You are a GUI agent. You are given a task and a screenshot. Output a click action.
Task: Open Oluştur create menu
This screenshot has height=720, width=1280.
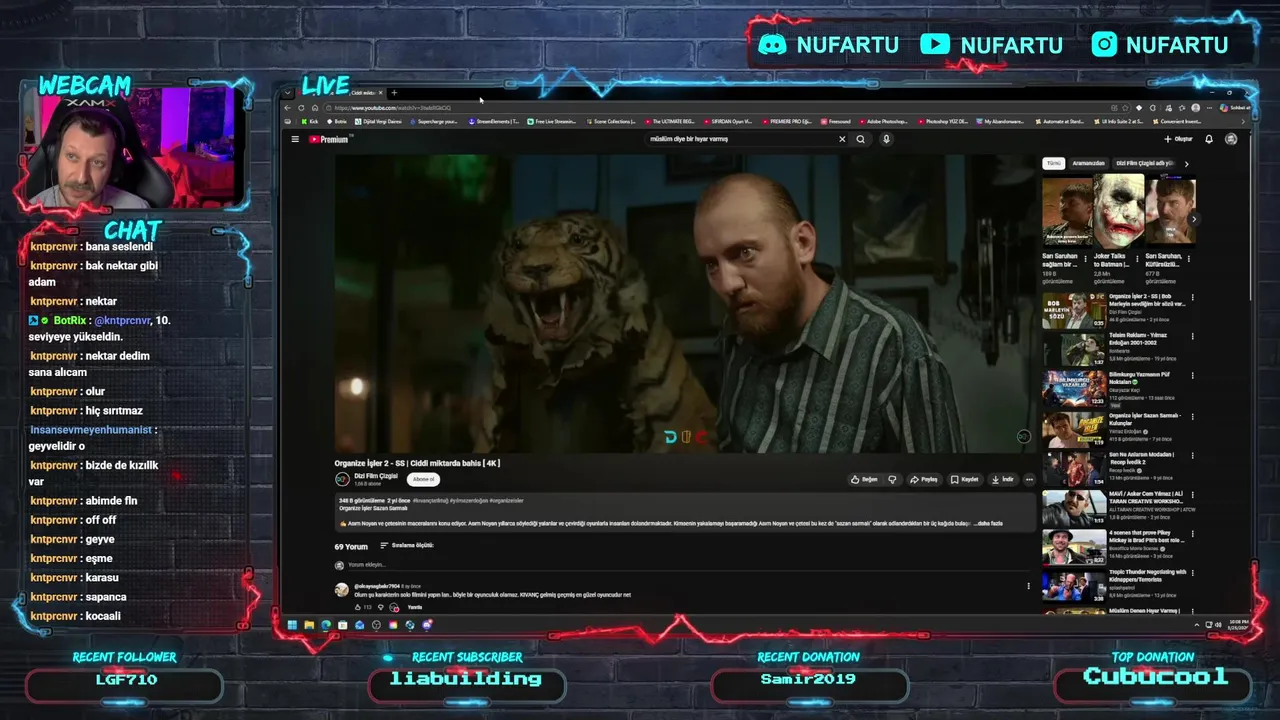[1178, 139]
